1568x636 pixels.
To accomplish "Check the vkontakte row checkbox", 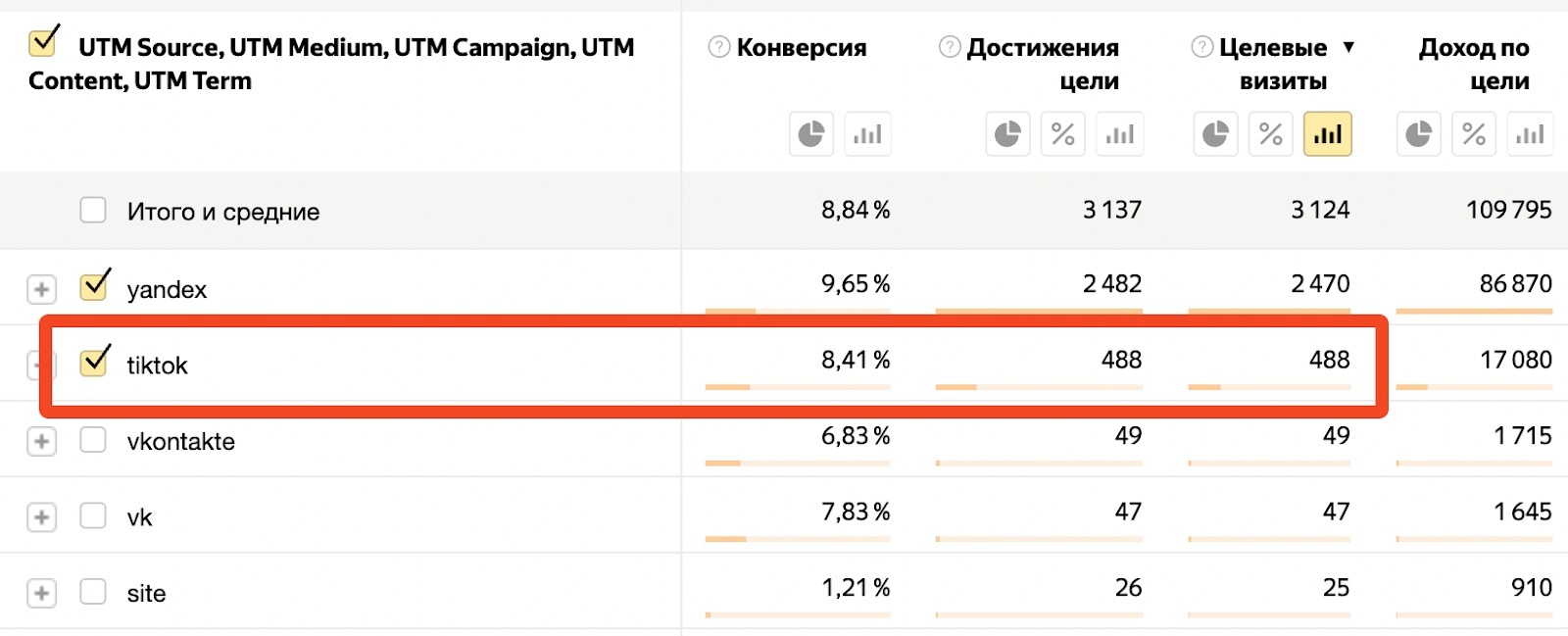I will coord(93,440).
